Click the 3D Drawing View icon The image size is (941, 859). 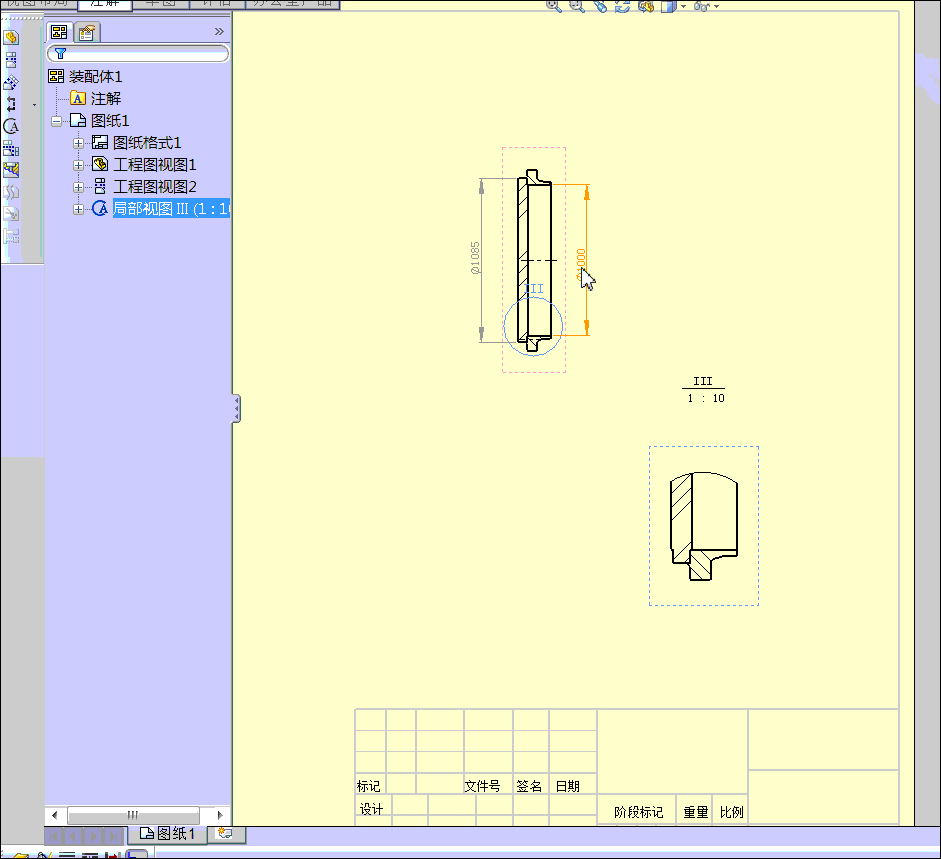click(646, 5)
